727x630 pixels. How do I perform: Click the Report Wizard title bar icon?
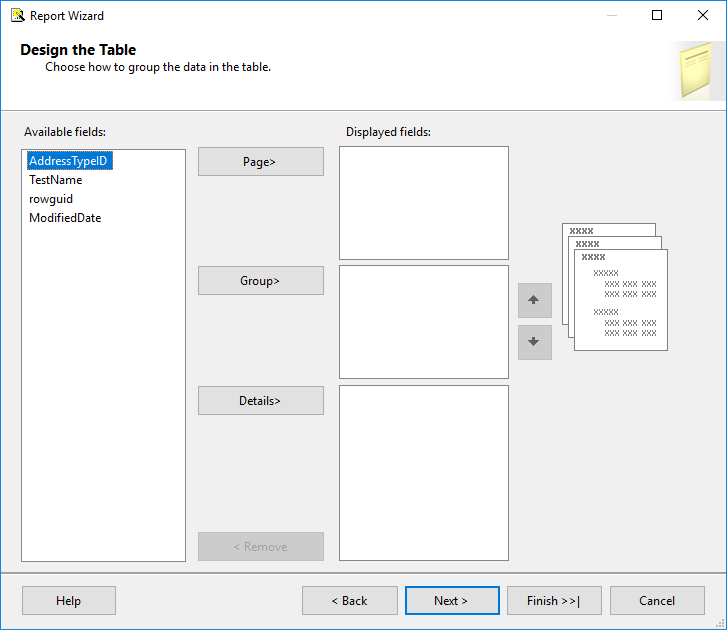pos(17,15)
